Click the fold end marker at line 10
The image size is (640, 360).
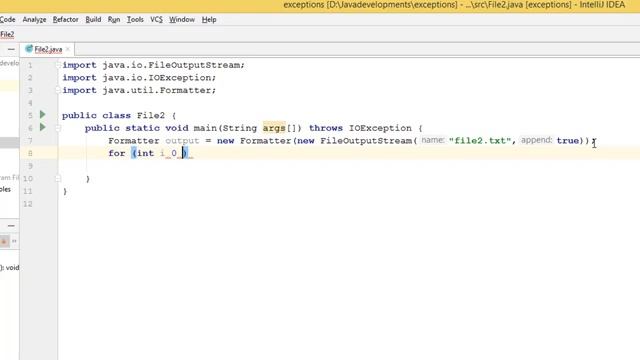(x=58, y=179)
